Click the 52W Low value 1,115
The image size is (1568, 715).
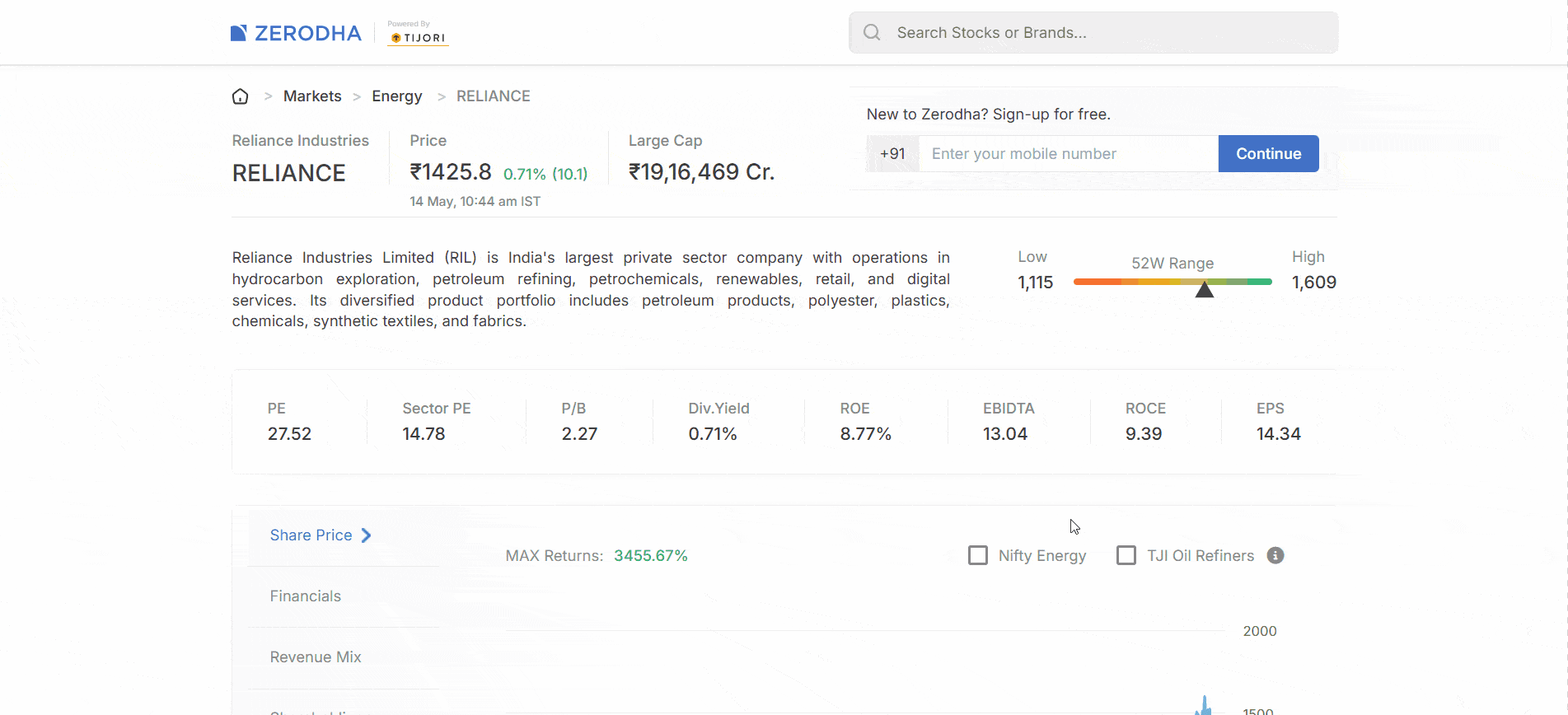coord(1036,283)
